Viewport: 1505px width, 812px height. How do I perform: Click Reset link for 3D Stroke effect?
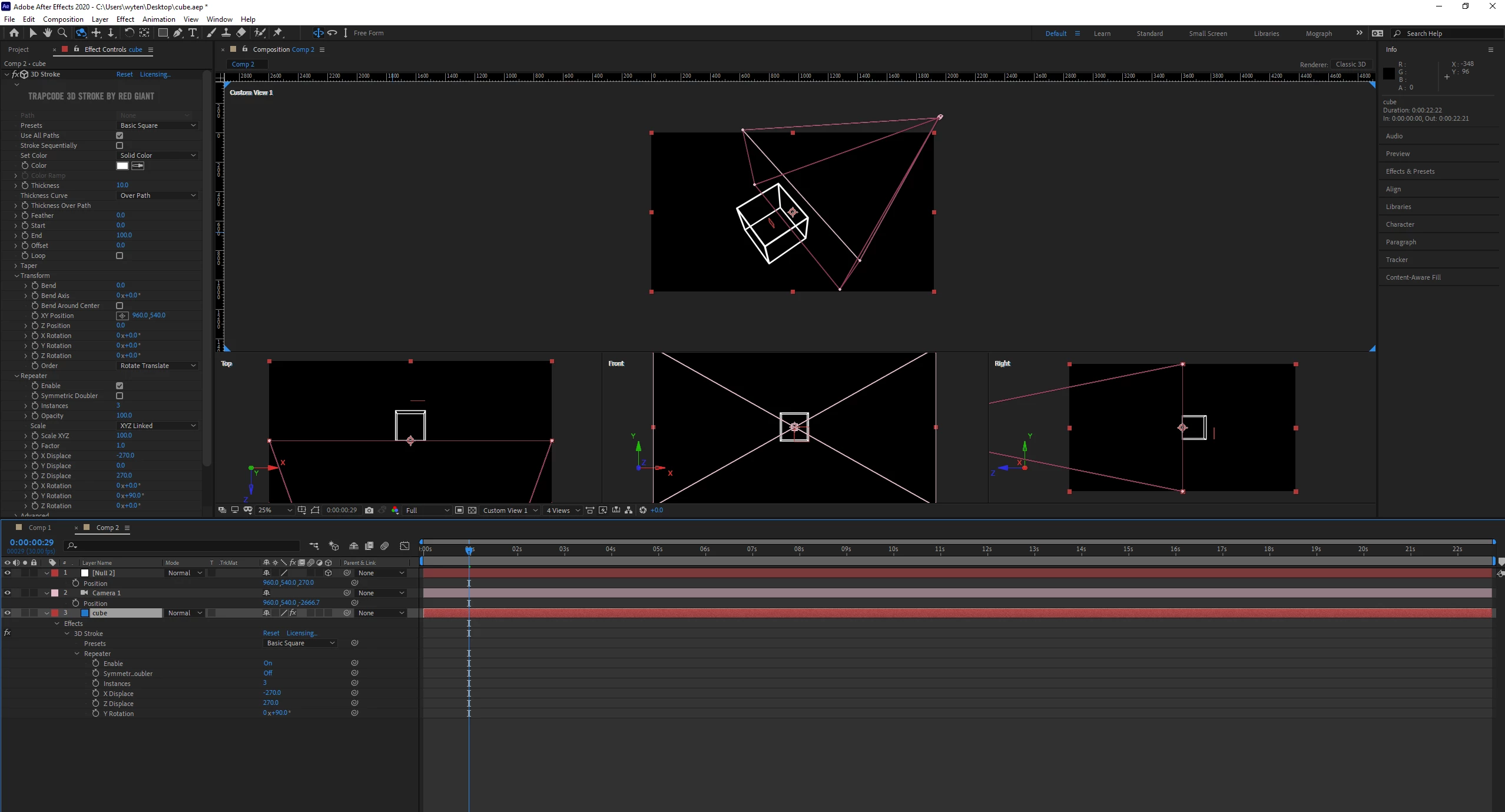(124, 74)
